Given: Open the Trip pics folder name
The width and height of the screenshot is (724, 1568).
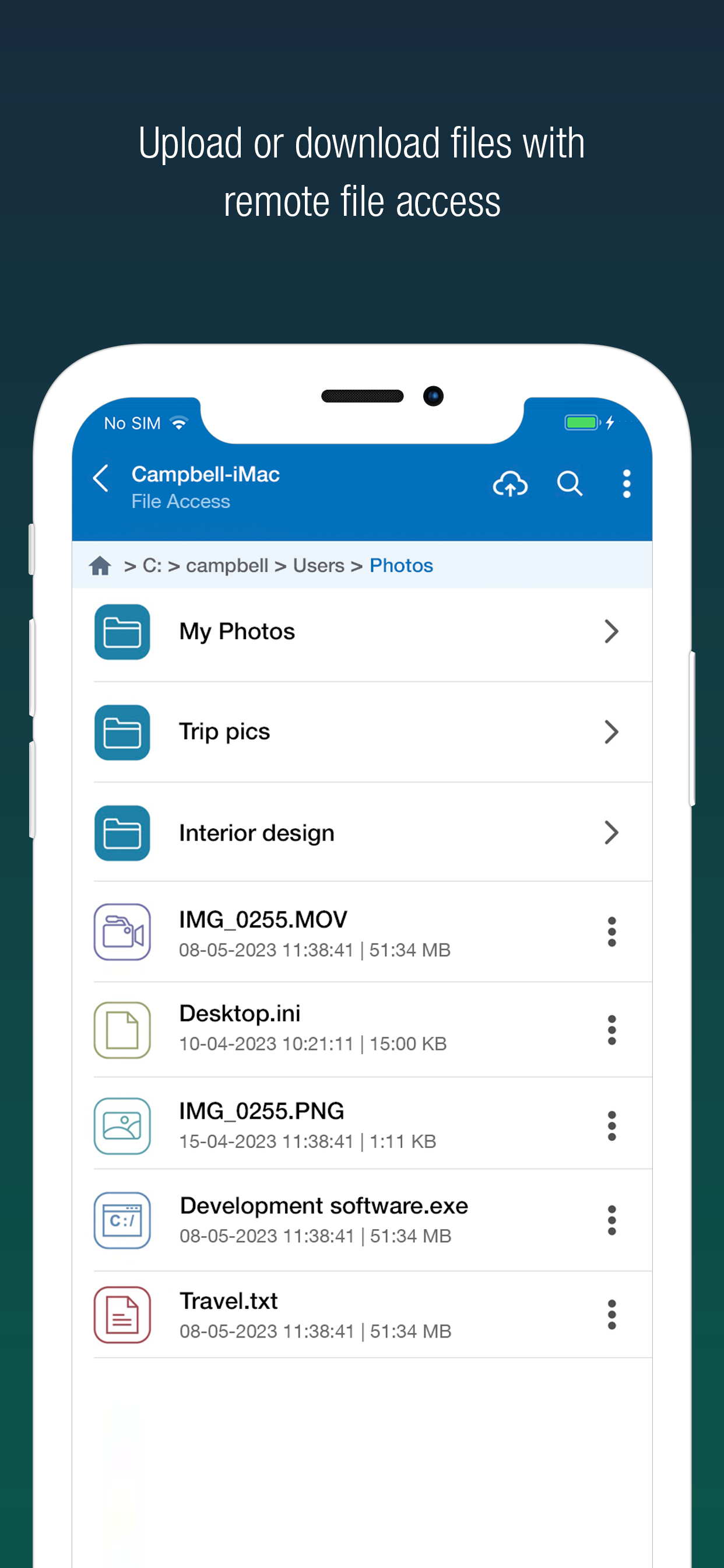Looking at the screenshot, I should pos(224,731).
